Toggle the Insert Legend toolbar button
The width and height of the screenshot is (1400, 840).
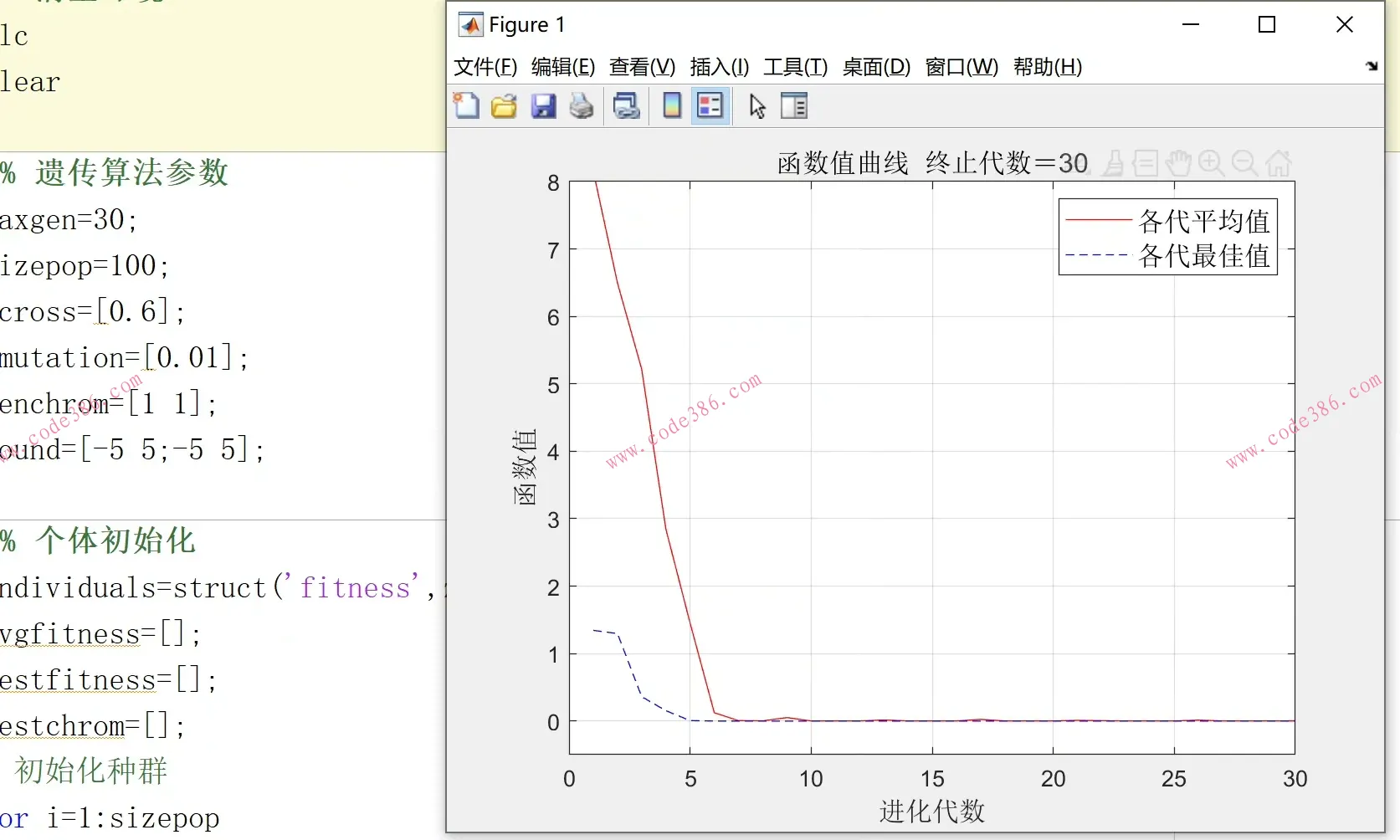click(710, 106)
